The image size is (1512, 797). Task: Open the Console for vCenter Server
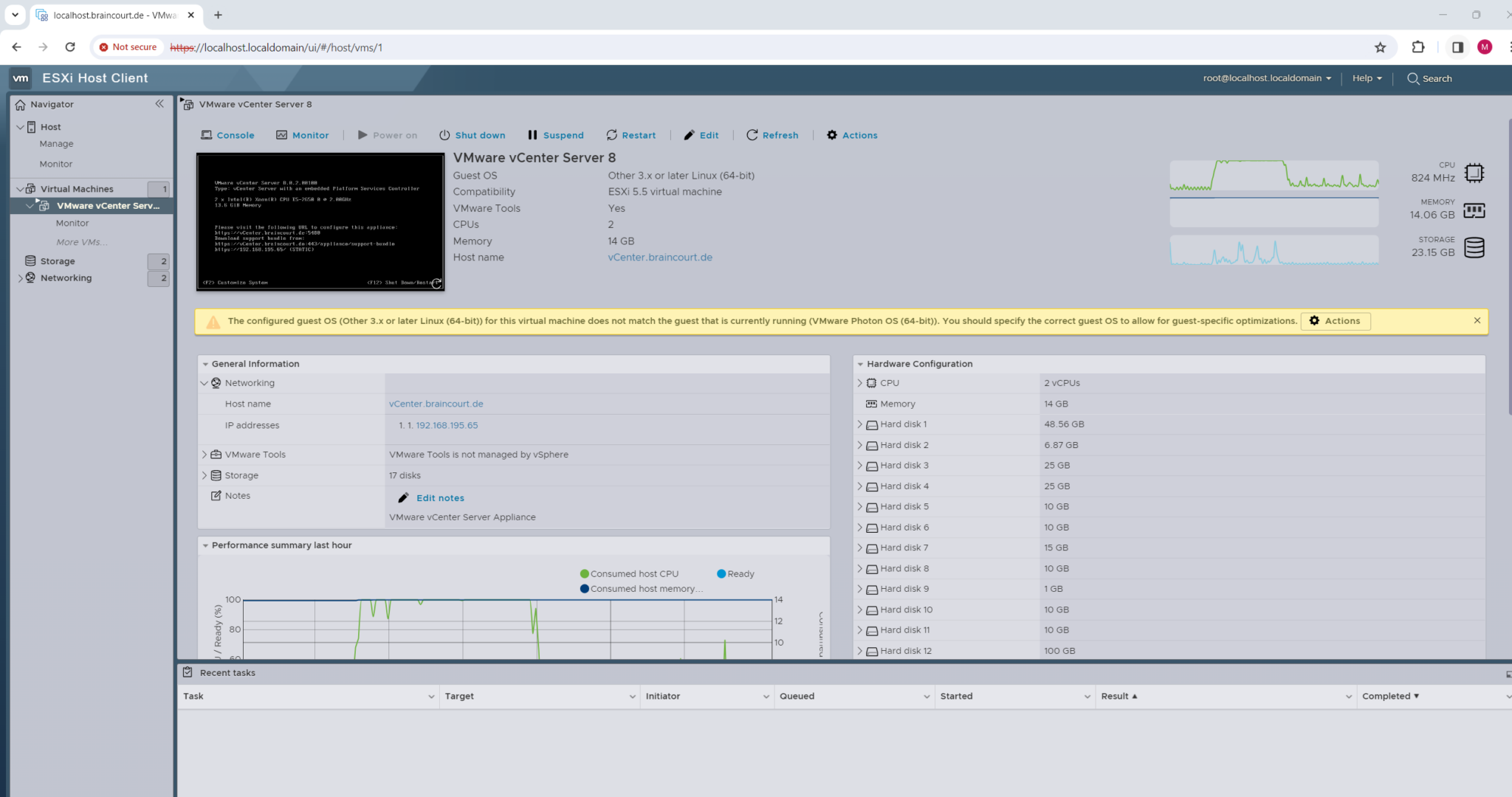(x=227, y=135)
